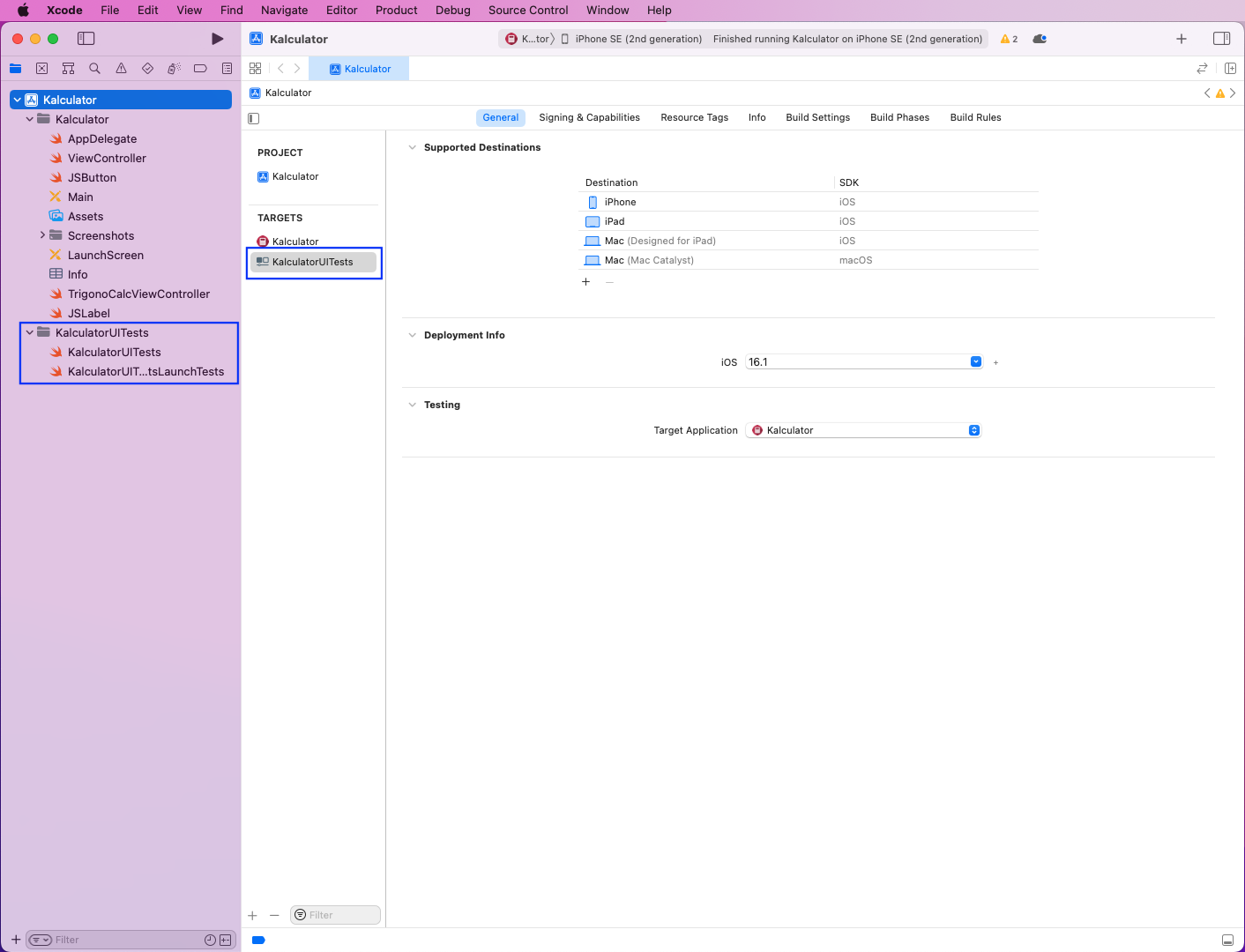Hide the project and targets list

(x=254, y=118)
